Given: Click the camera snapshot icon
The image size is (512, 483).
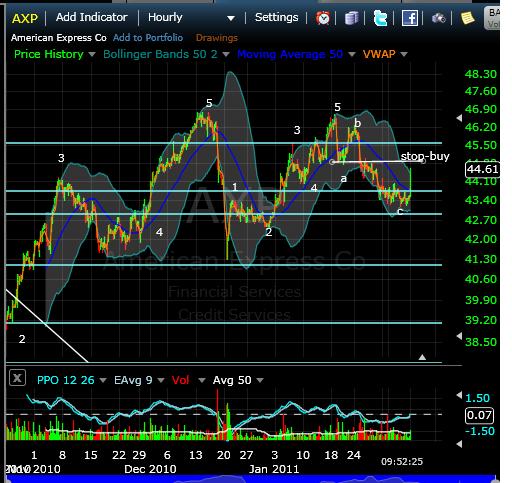Looking at the screenshot, I should click(438, 18).
